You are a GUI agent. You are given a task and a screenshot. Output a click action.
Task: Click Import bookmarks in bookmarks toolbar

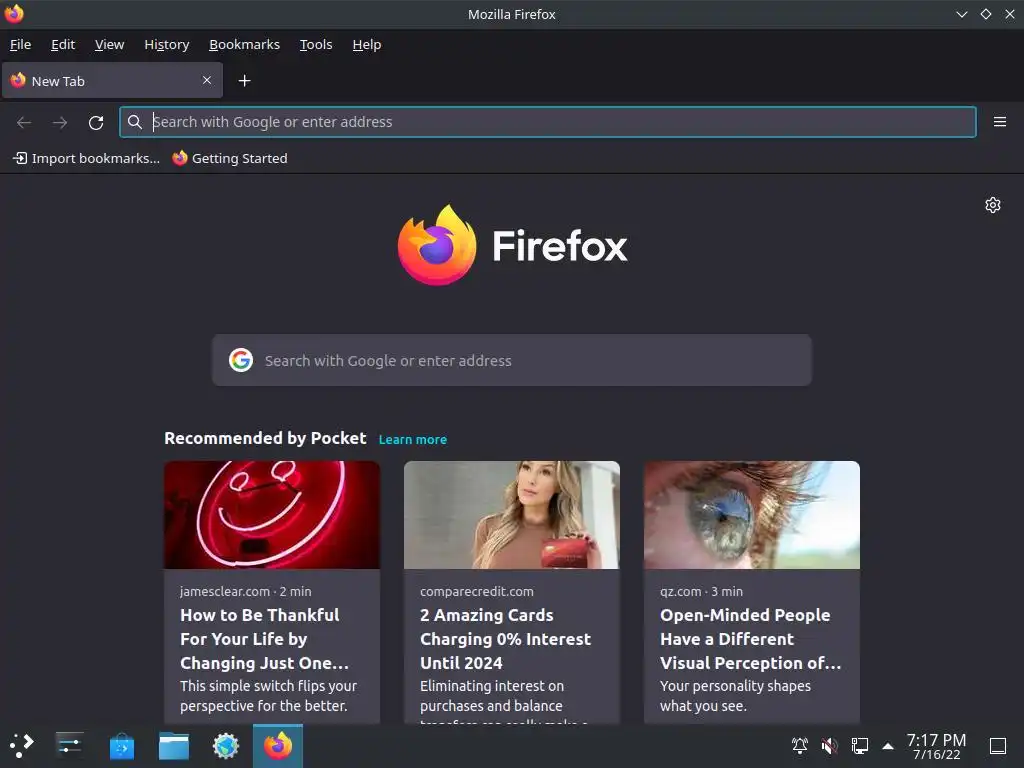(86, 158)
